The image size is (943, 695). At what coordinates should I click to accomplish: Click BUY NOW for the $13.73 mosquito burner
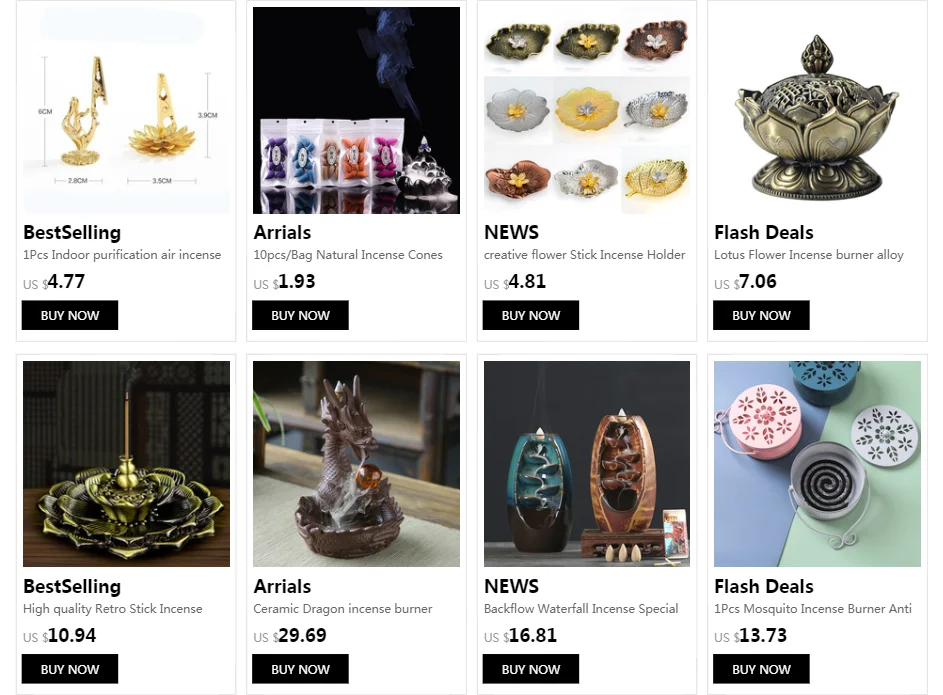[x=761, y=669]
